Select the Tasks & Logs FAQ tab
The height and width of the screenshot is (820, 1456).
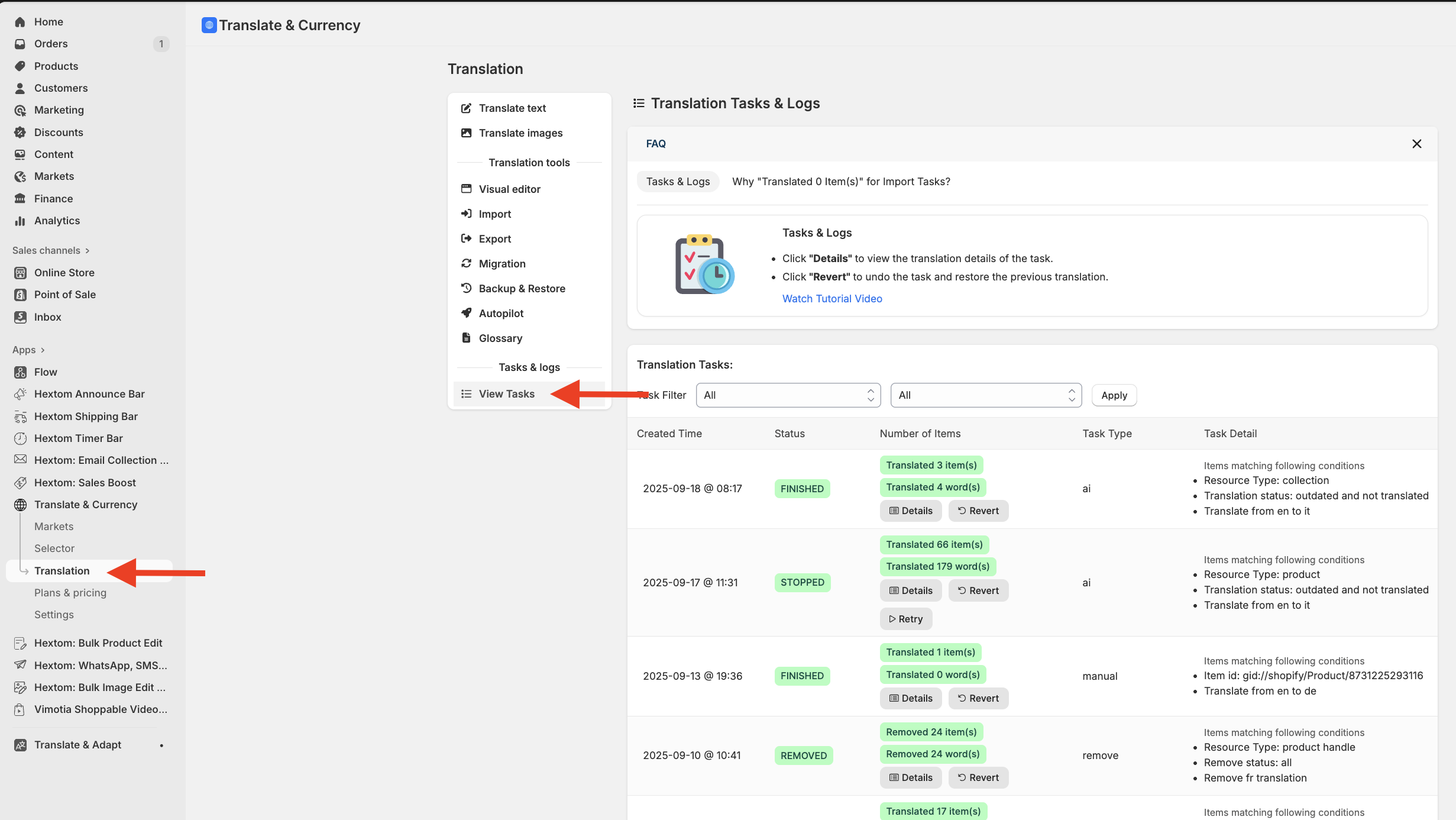[x=677, y=182]
